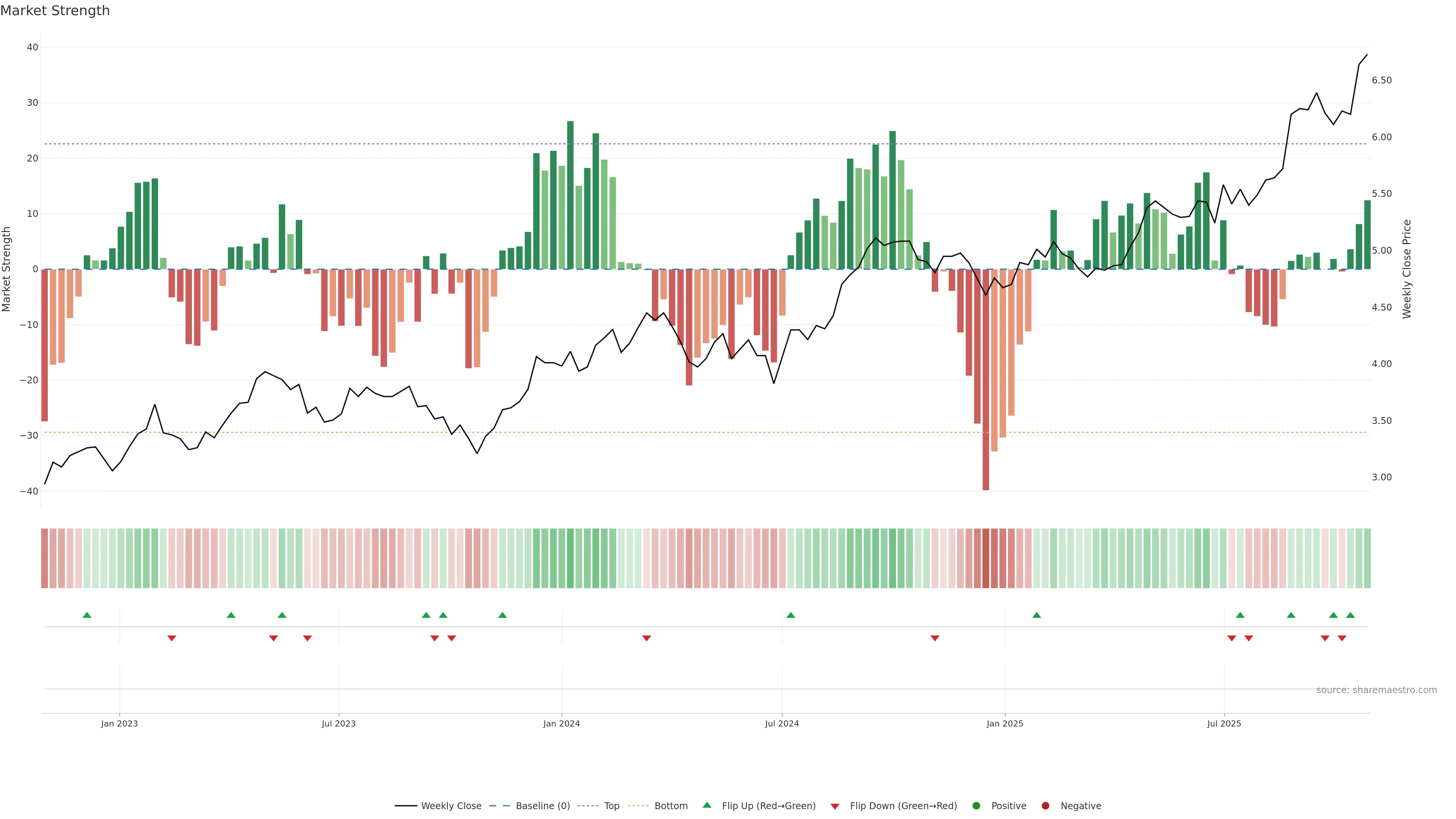Viewport: 1456px width, 819px height.
Task: Click the rightmost green flip-up triangle marker
Action: coord(1350,615)
